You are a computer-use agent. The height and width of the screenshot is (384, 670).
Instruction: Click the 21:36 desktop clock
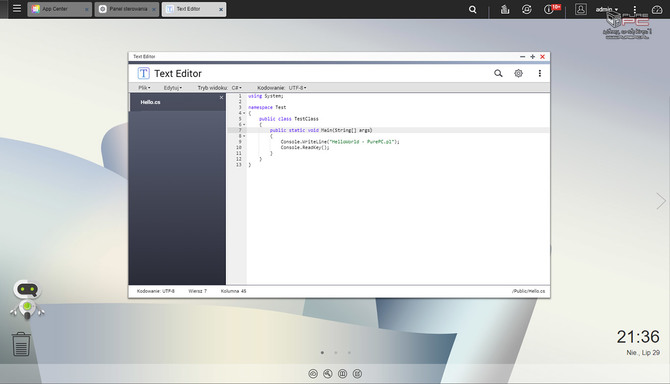[638, 337]
